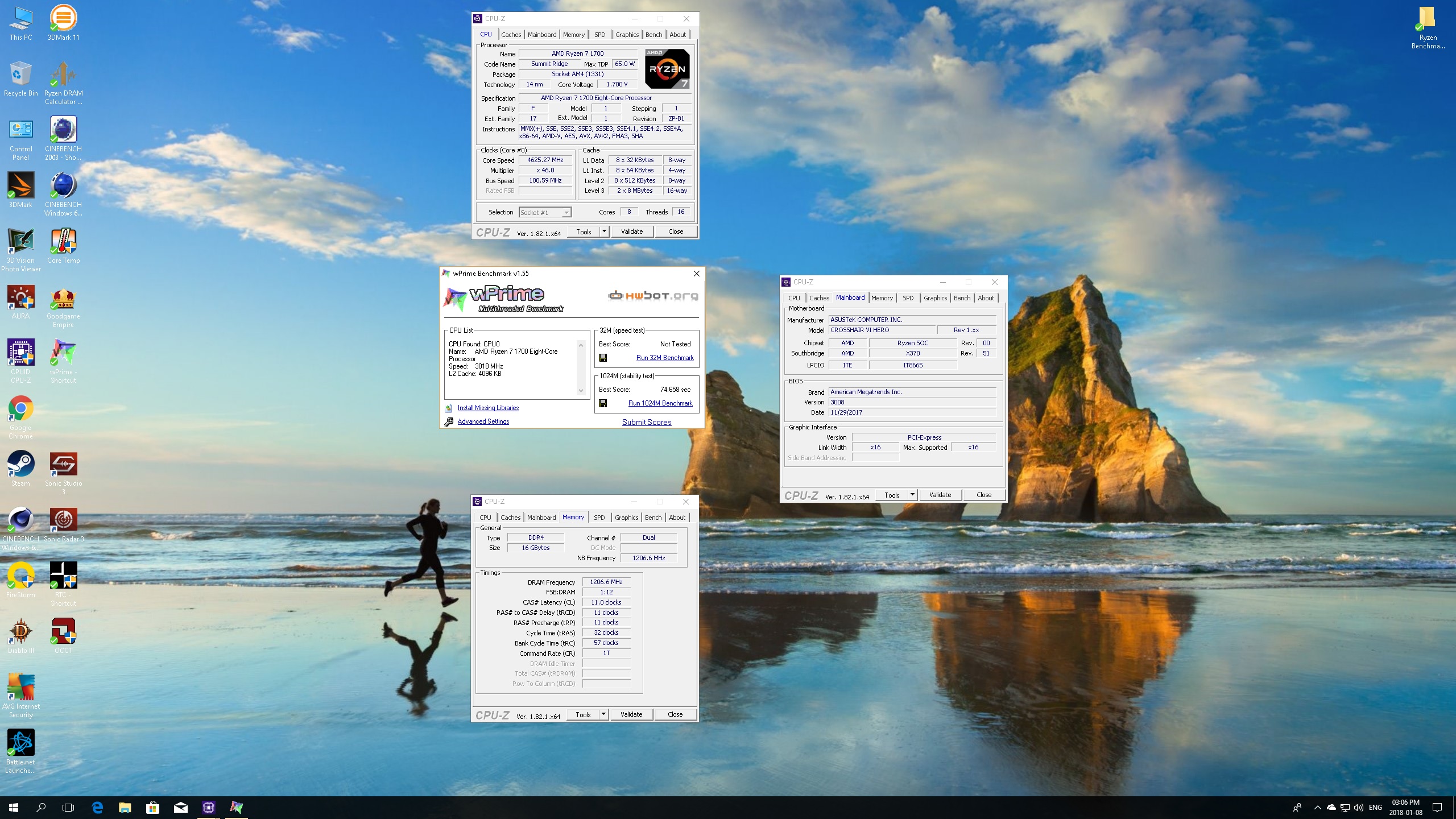This screenshot has width=1456, height=819.
Task: Select the RTC Shortcut desktop icon
Action: tap(63, 584)
